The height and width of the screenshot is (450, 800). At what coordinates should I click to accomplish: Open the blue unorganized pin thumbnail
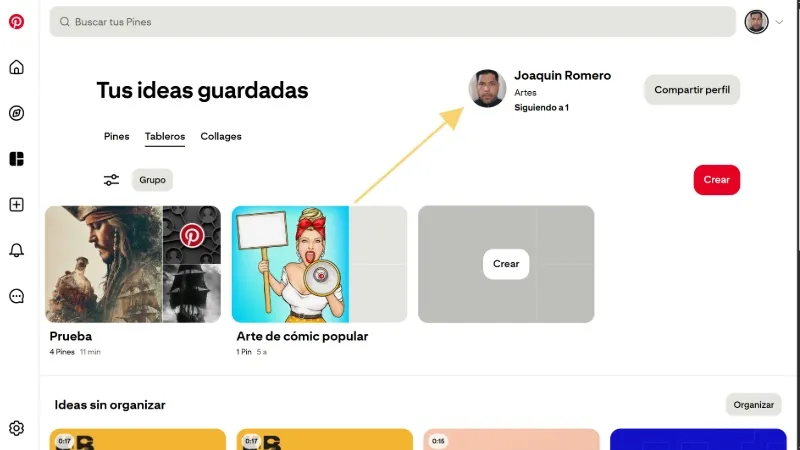tap(698, 439)
